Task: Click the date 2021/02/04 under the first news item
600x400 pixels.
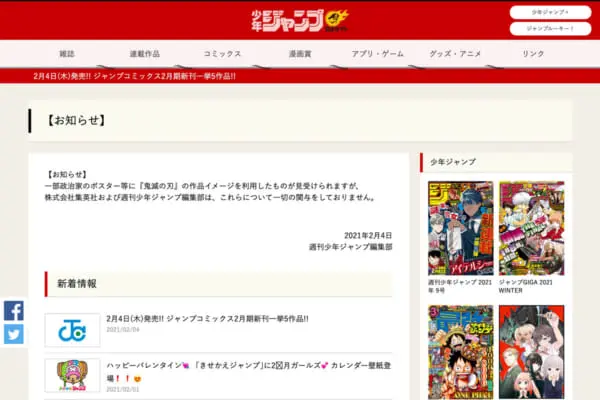Action: 123,330
